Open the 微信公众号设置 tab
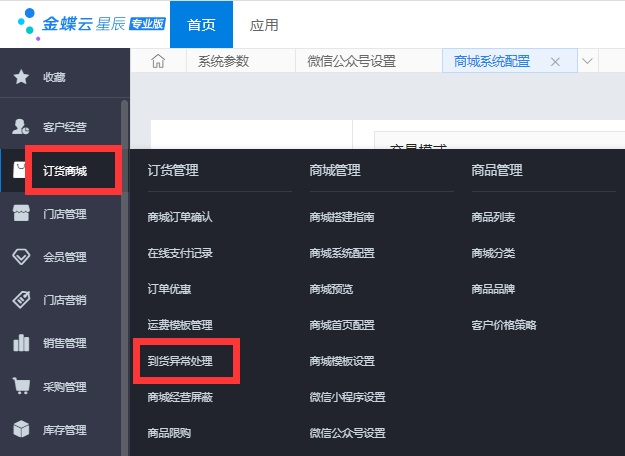Viewport: 625px width, 456px height. click(x=351, y=62)
